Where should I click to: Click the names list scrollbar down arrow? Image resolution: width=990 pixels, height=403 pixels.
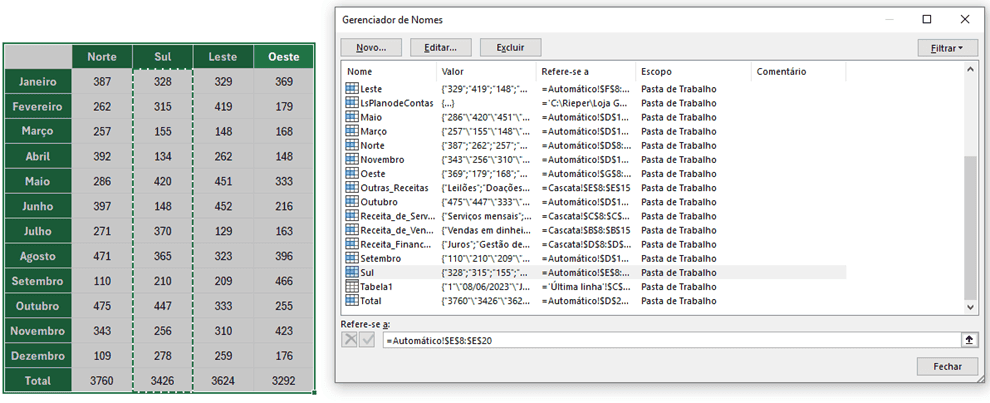tap(972, 306)
